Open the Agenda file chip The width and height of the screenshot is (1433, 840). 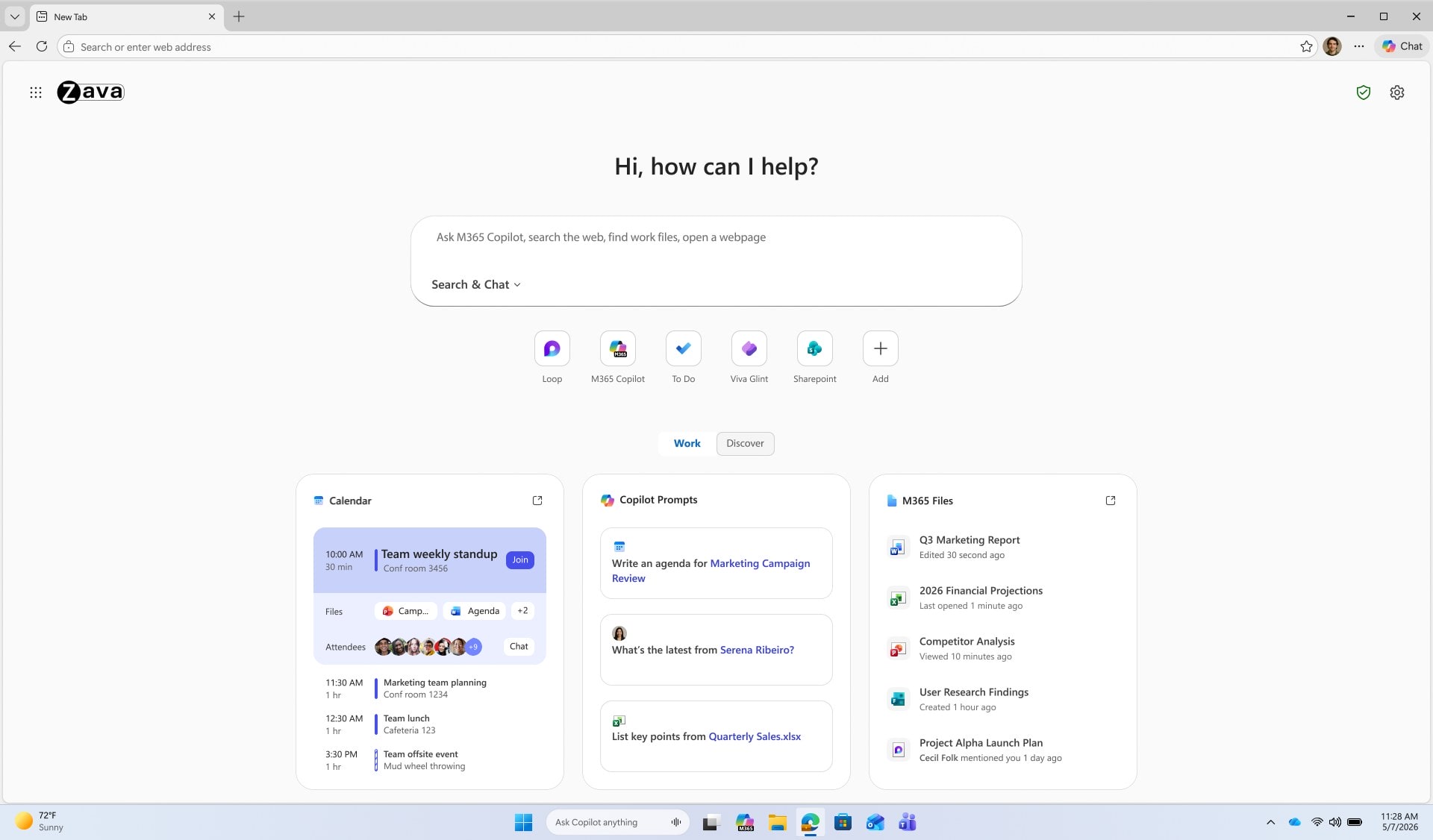coord(475,611)
